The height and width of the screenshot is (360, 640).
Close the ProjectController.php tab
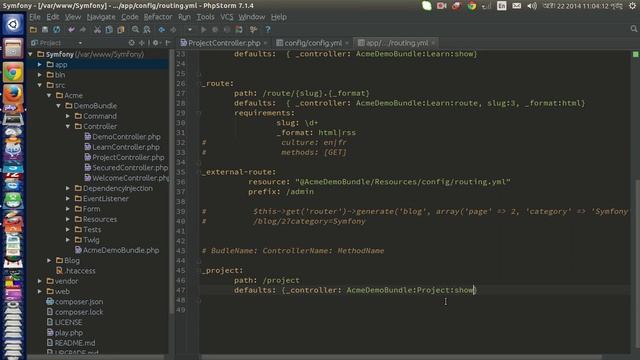coord(266,42)
